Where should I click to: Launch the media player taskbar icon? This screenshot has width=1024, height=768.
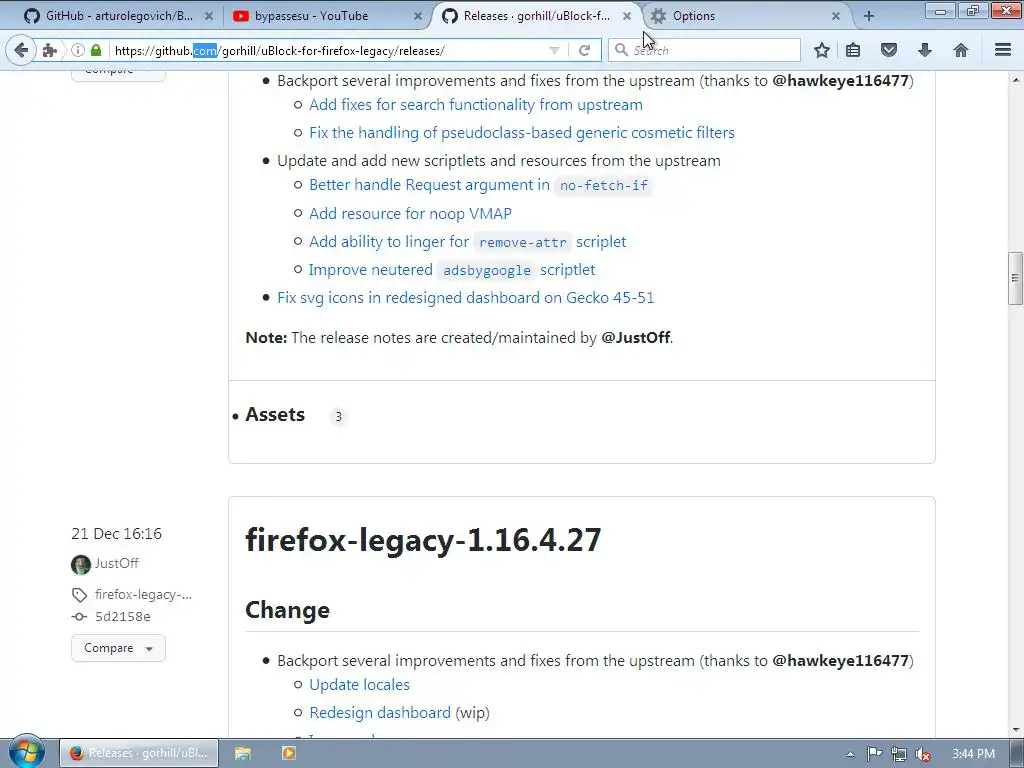[x=288, y=753]
